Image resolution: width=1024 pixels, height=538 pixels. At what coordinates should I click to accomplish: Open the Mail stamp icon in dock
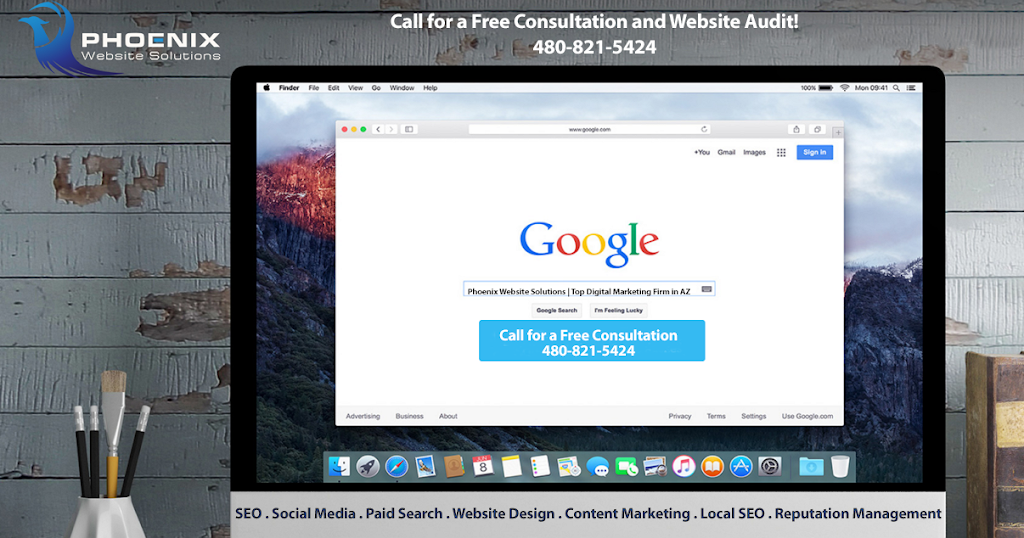pyautogui.click(x=425, y=466)
